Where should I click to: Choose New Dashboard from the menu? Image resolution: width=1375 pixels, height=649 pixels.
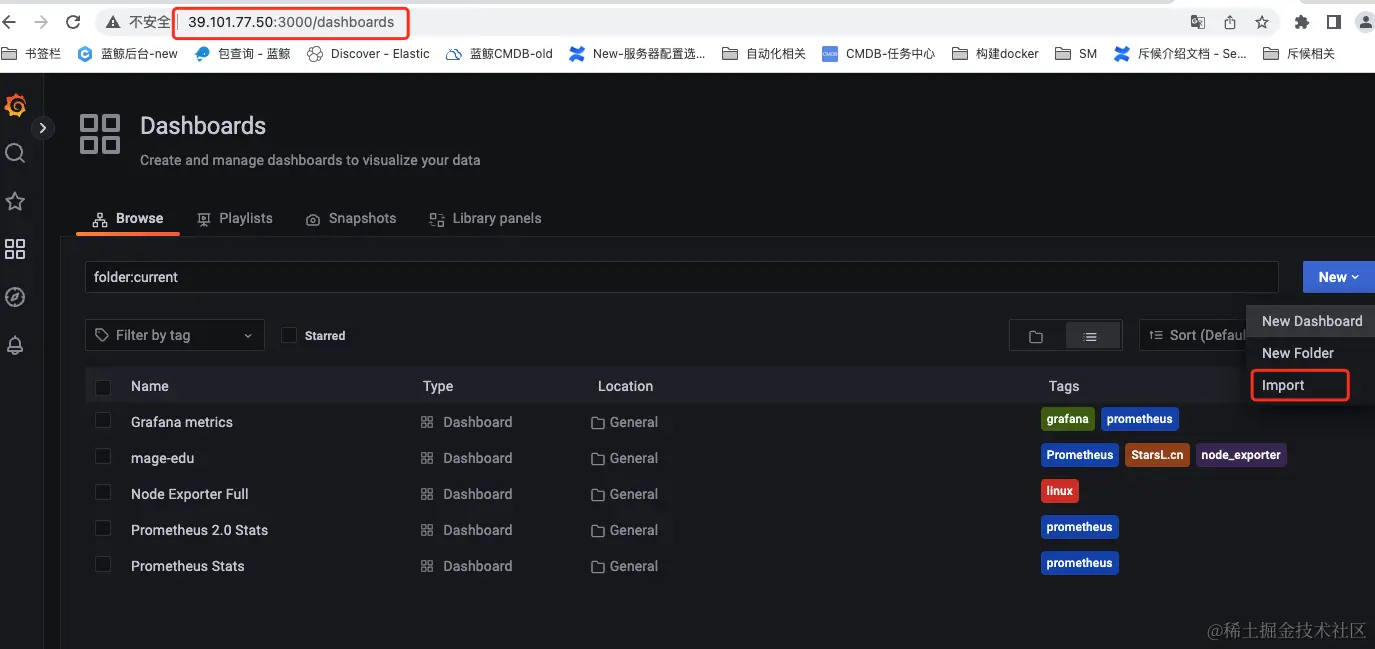click(x=1311, y=321)
